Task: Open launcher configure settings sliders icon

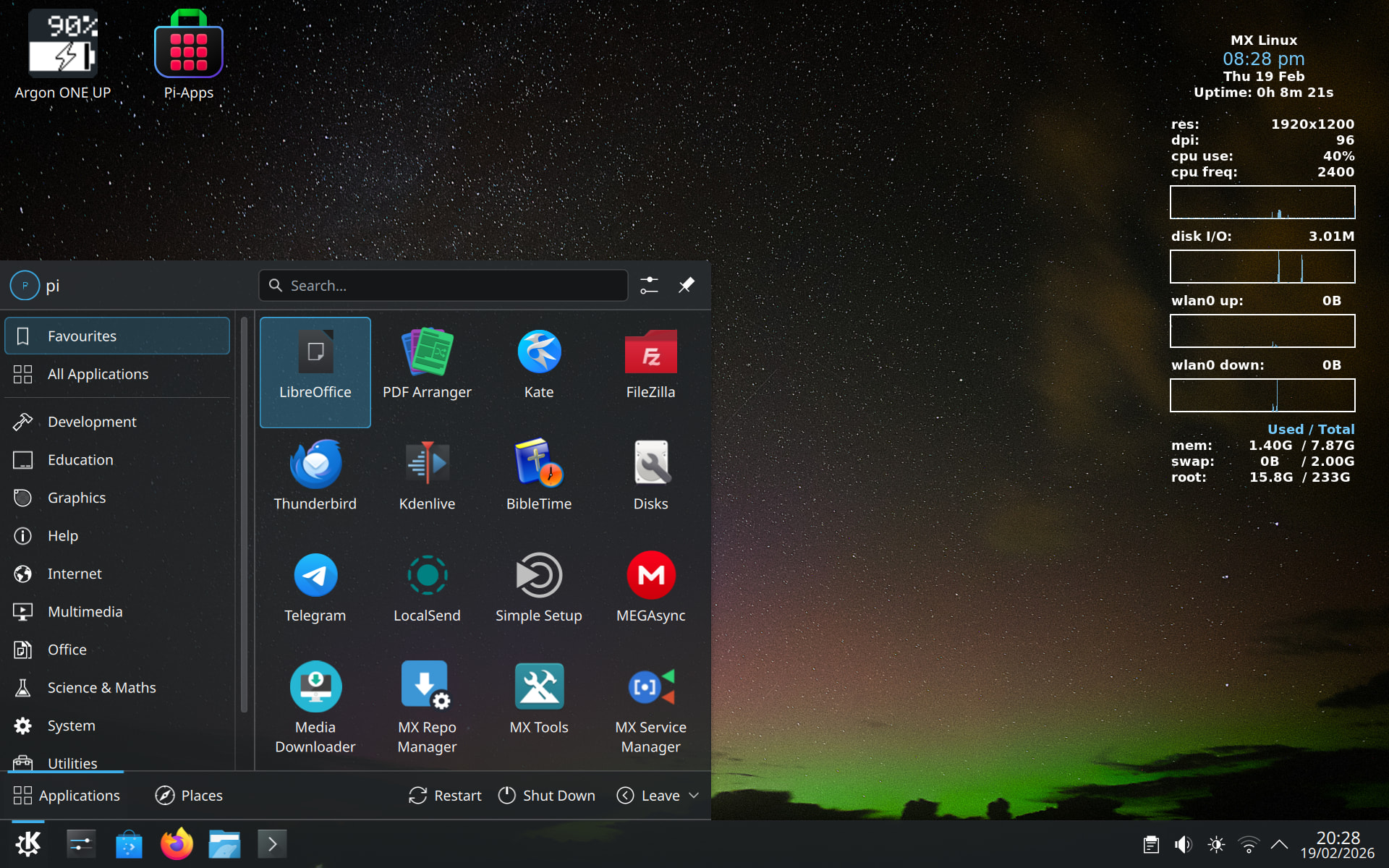Action: [x=649, y=286]
